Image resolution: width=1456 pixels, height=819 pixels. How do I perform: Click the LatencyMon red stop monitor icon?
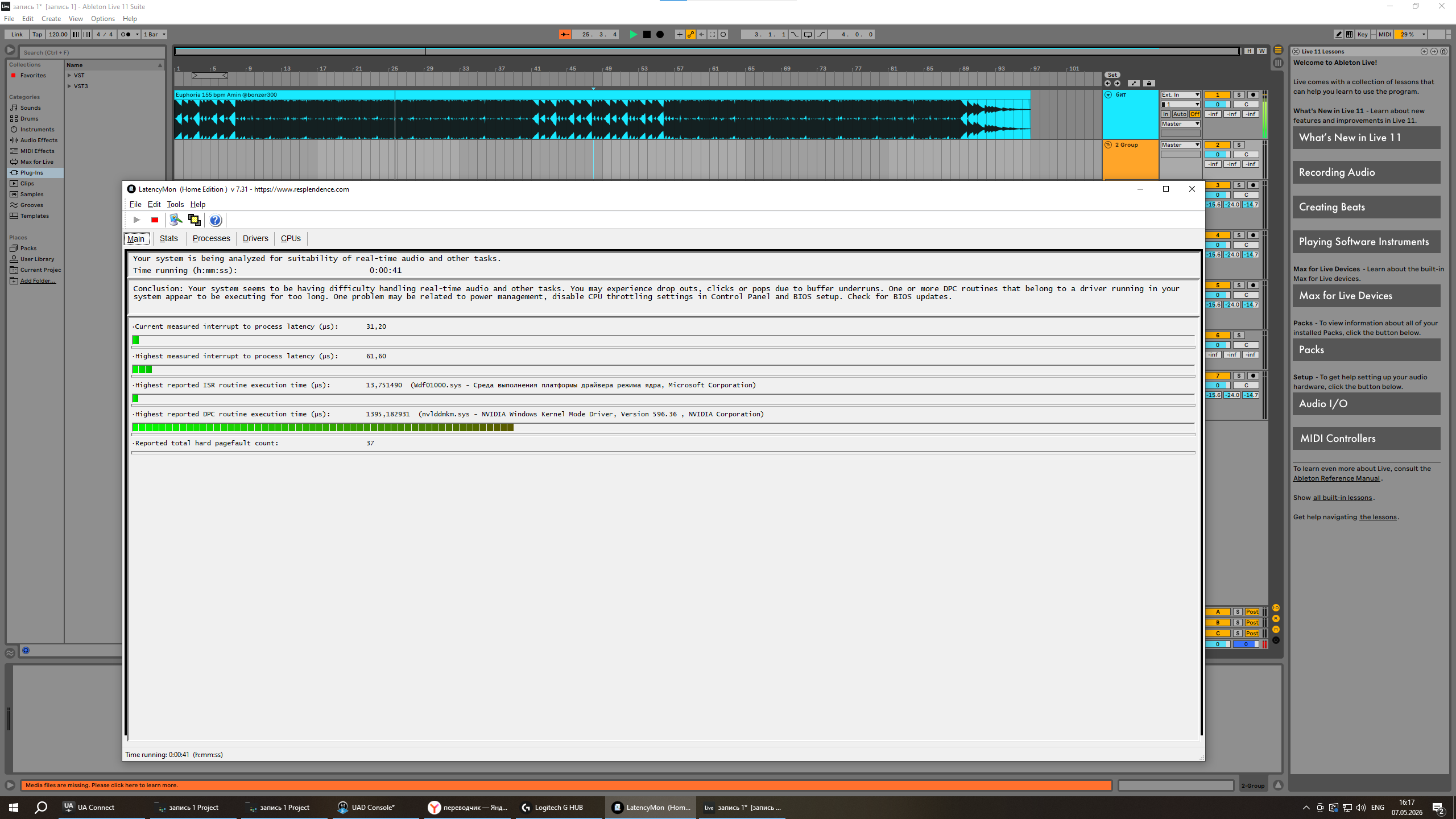pyautogui.click(x=155, y=220)
